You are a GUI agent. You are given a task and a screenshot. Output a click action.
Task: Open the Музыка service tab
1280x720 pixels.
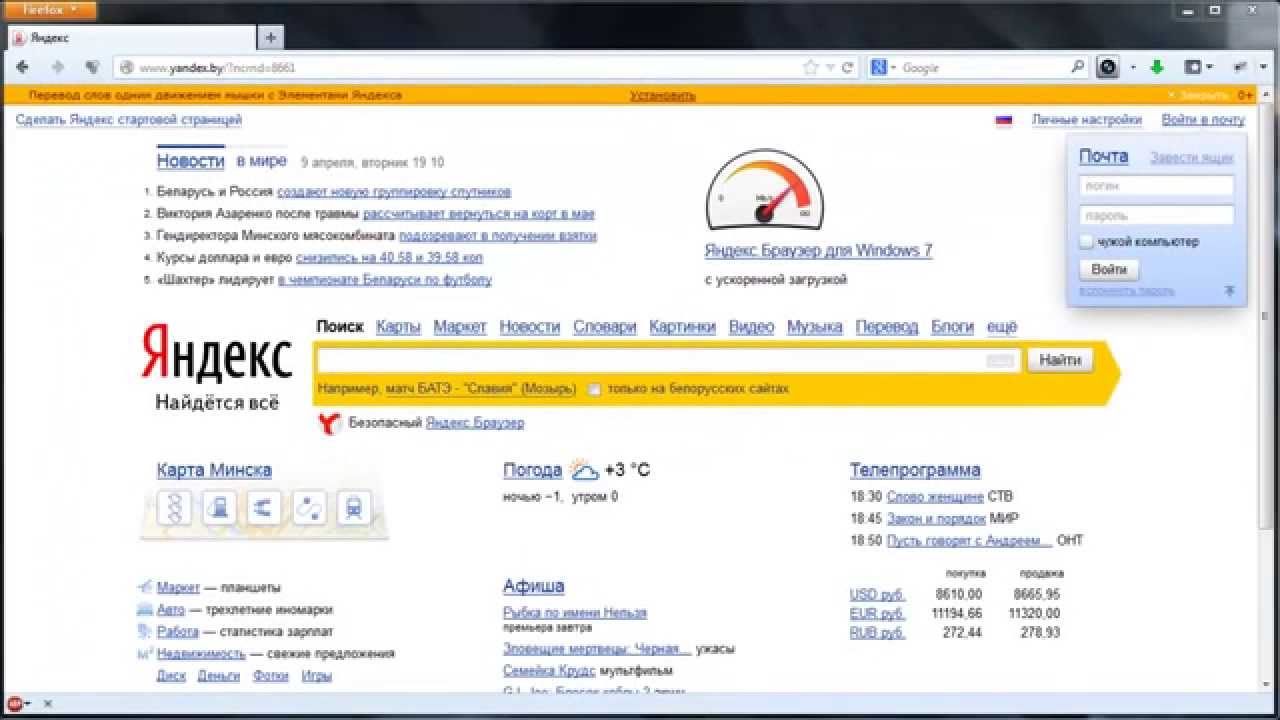(x=814, y=327)
